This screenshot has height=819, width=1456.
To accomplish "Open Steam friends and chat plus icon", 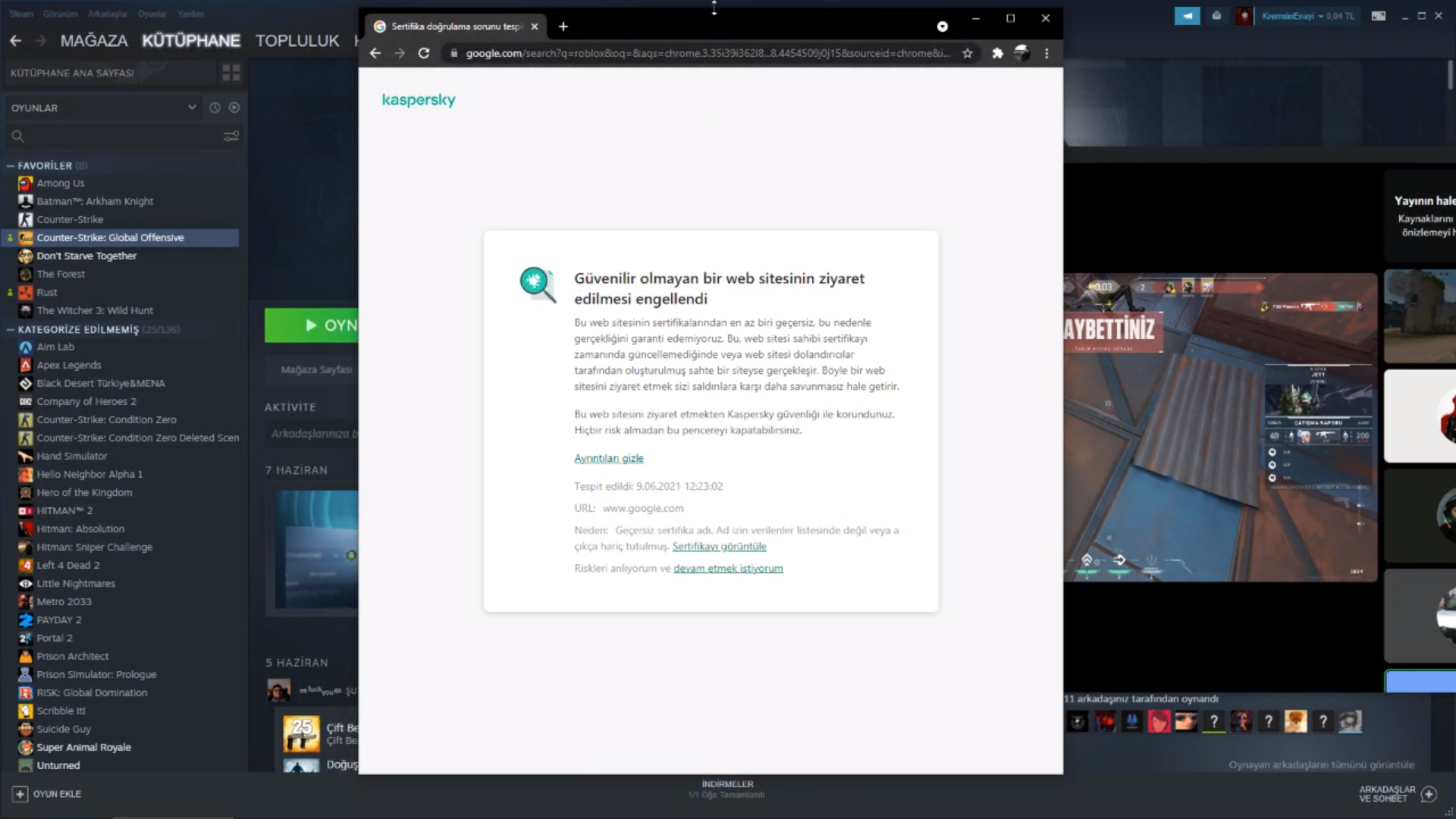I will tap(1429, 794).
